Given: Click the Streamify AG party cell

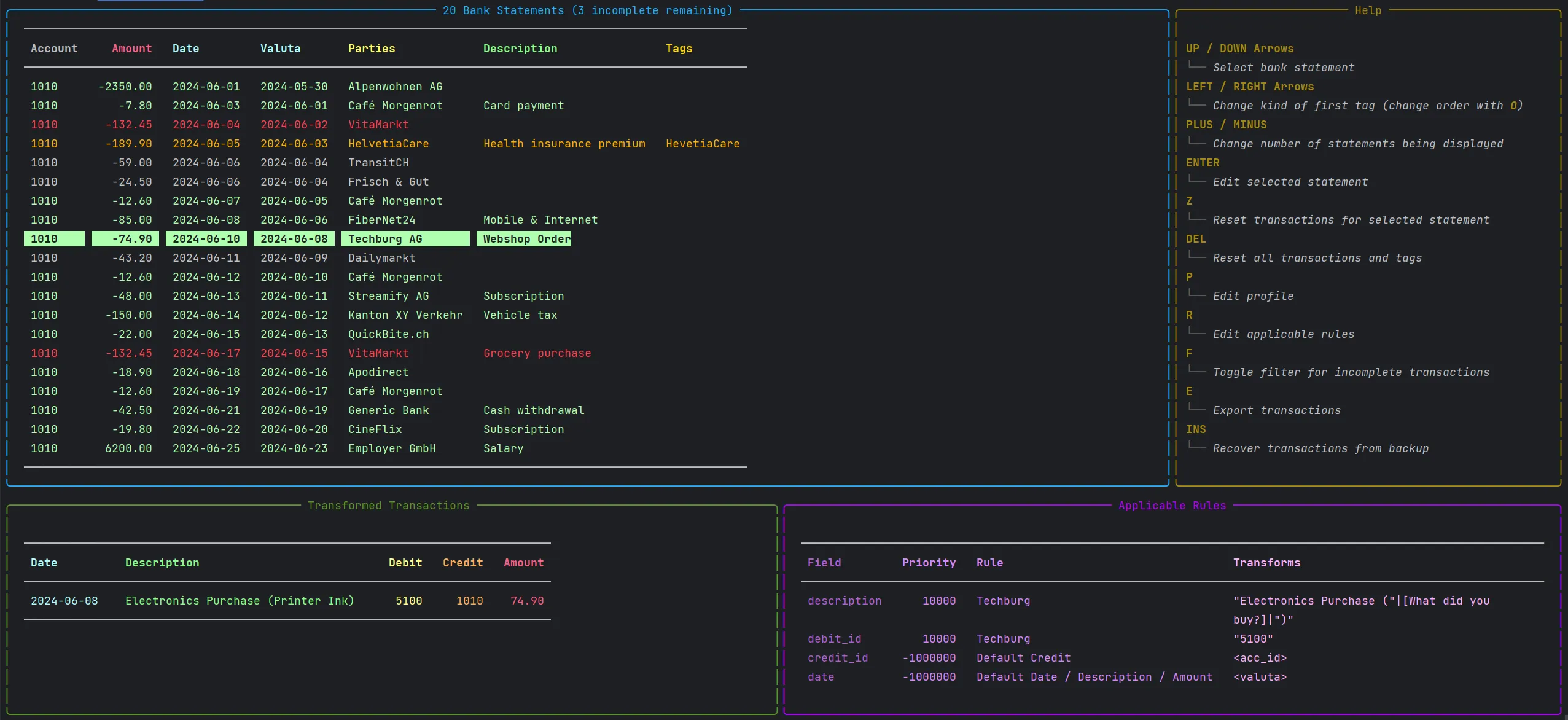Looking at the screenshot, I should 388,296.
